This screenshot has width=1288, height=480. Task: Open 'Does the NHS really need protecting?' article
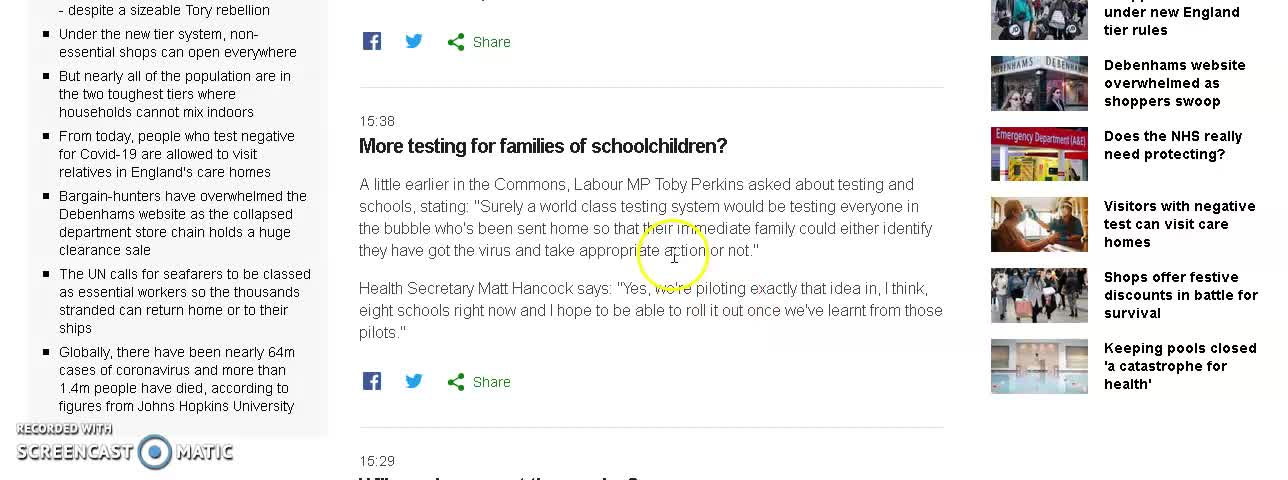[x=1172, y=145]
